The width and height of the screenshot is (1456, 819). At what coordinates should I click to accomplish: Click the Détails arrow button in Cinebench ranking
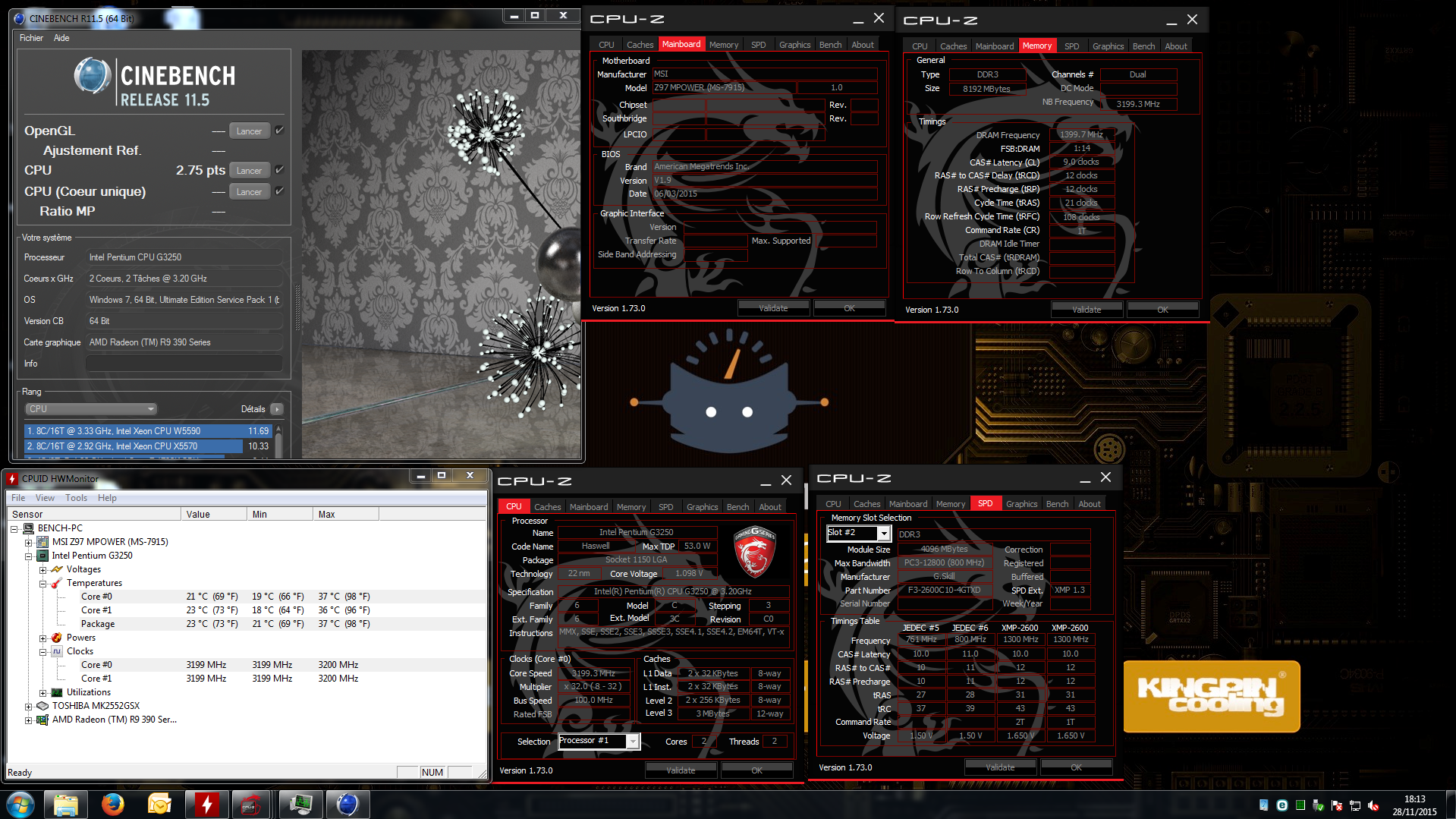277,409
